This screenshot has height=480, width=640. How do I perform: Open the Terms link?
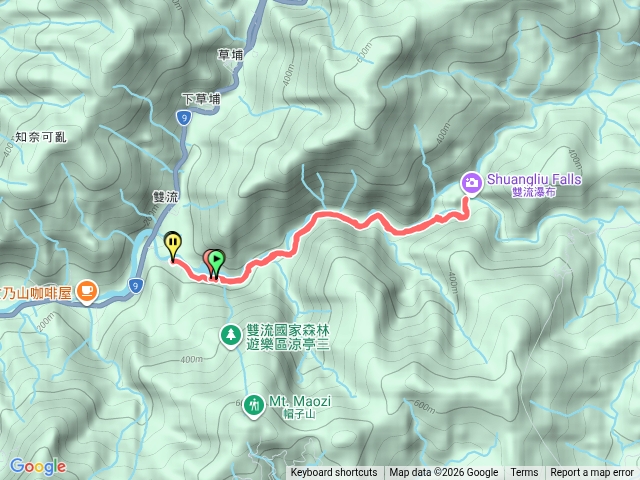(524, 473)
